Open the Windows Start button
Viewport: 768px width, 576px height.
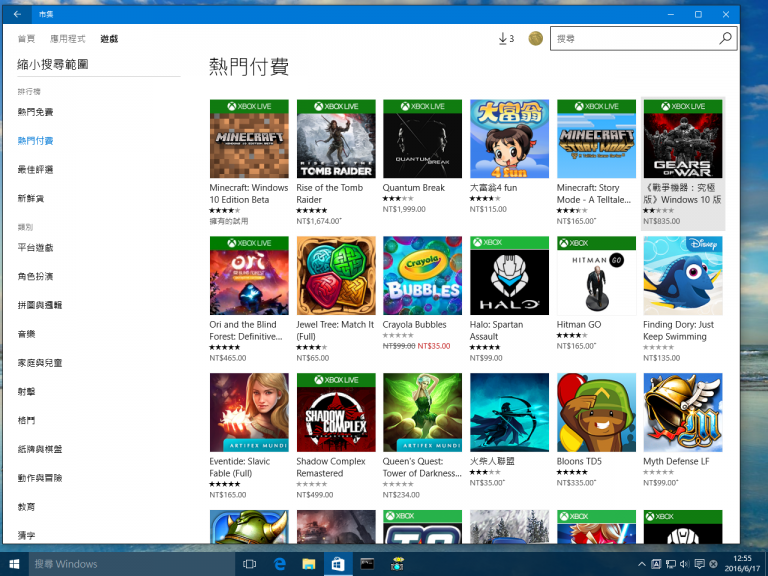tap(14, 564)
